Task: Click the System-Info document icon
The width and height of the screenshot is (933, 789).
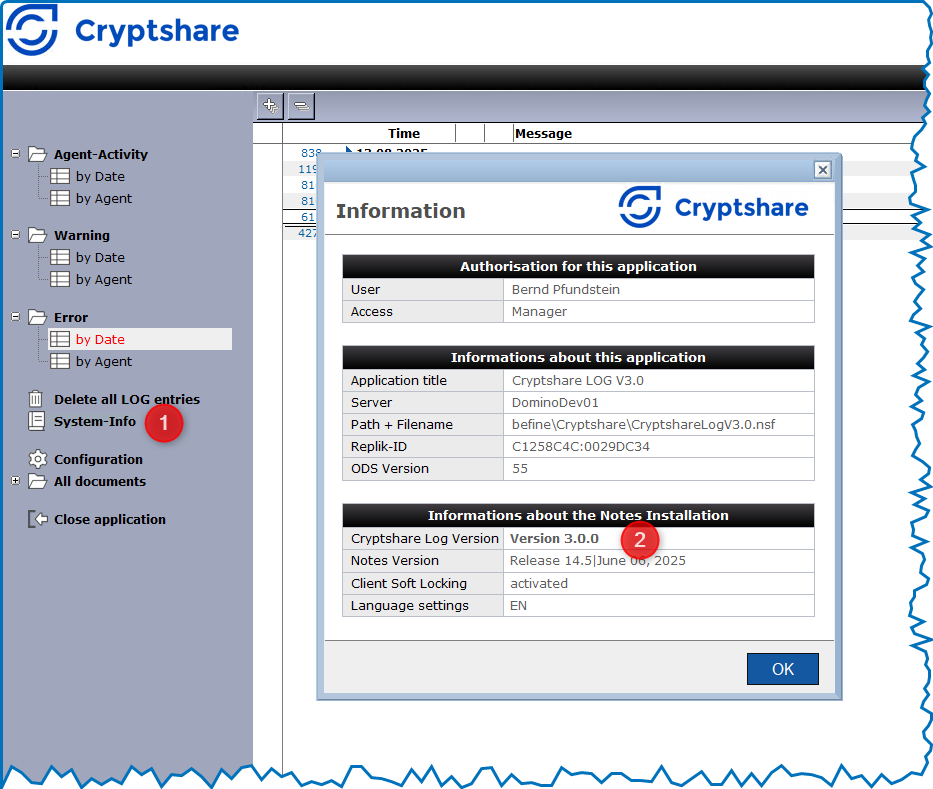Action: point(37,421)
